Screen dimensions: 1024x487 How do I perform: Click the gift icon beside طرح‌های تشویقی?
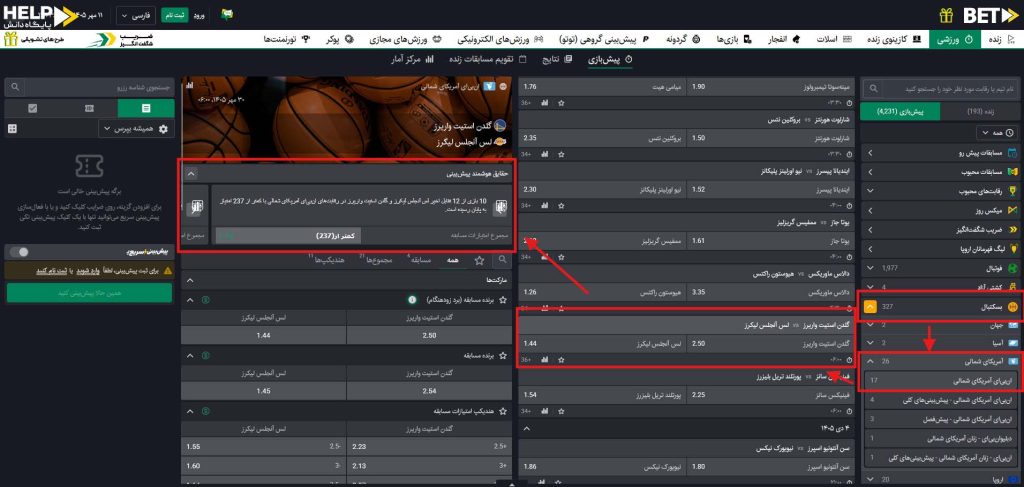[10, 39]
